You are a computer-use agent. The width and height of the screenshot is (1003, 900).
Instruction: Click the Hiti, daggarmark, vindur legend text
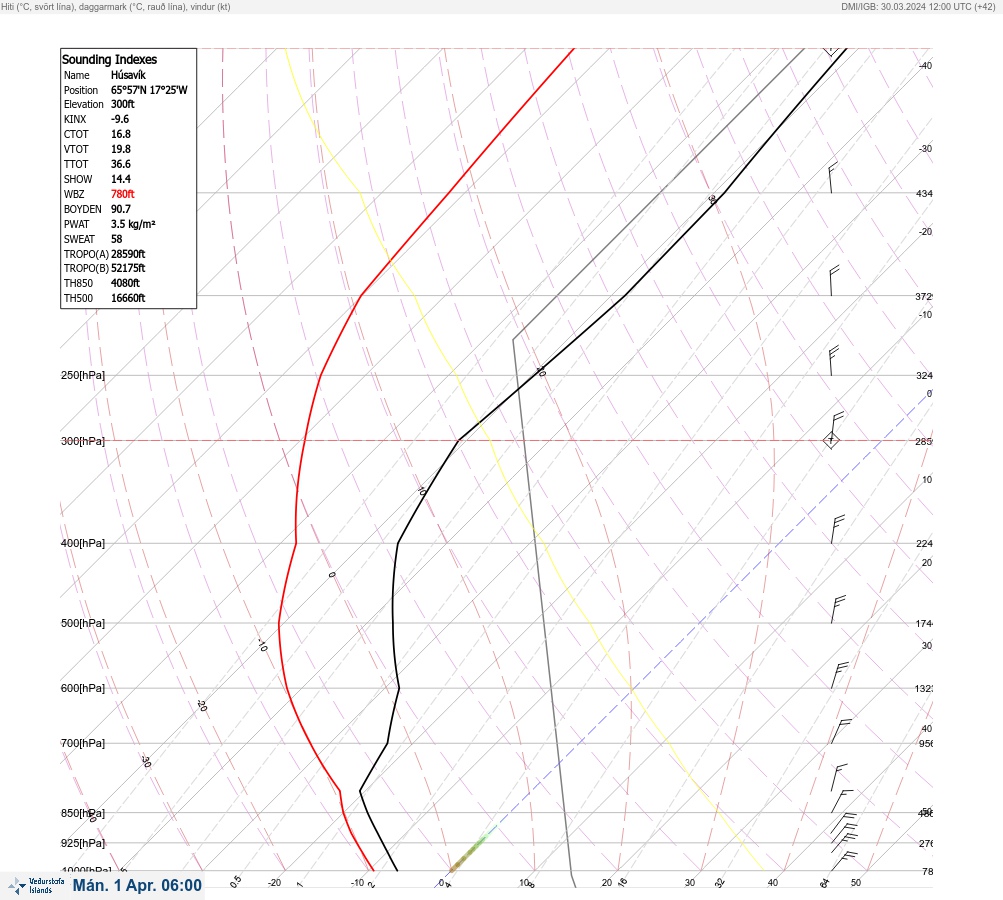116,6
